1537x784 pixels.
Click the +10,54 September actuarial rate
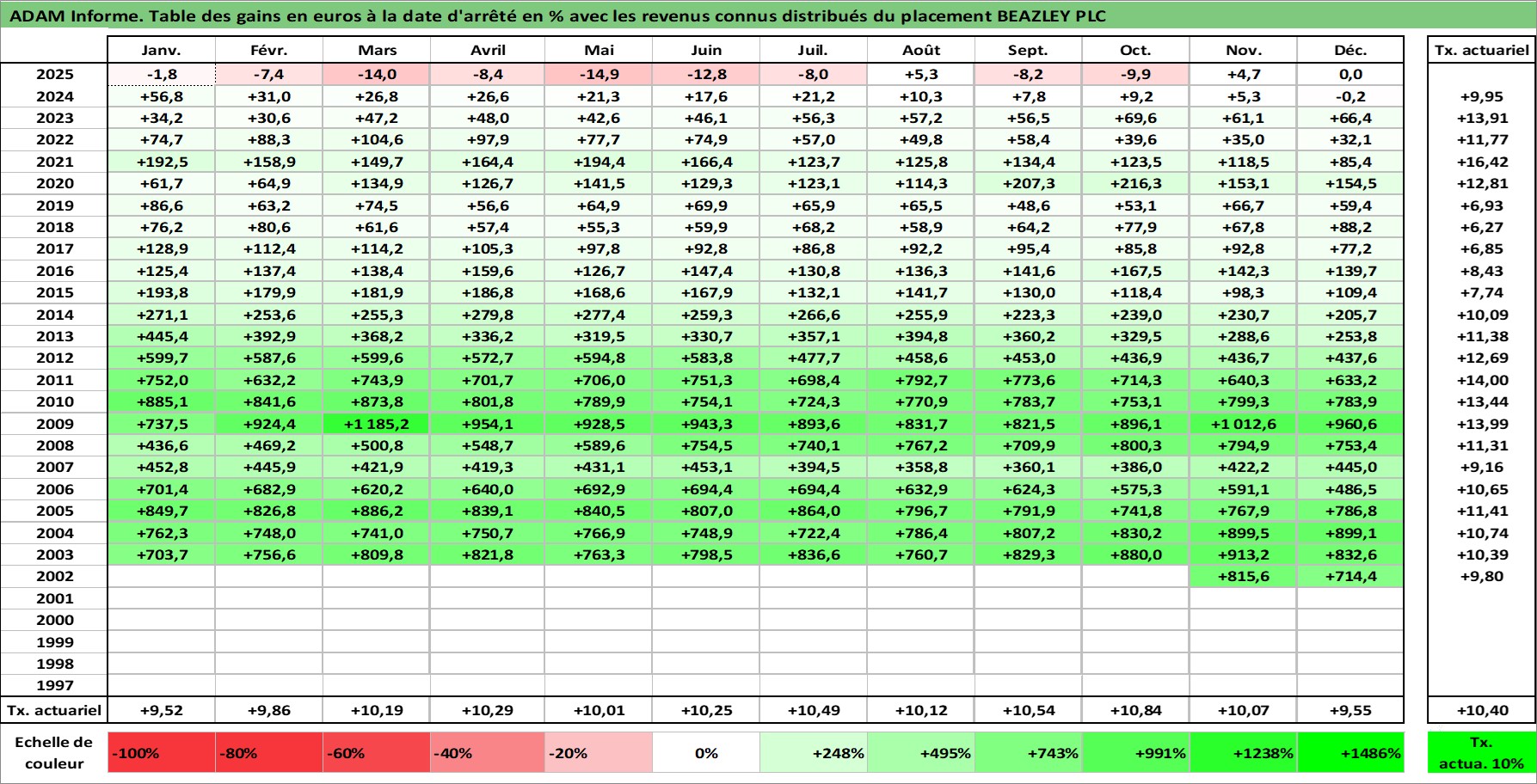coord(1028,711)
